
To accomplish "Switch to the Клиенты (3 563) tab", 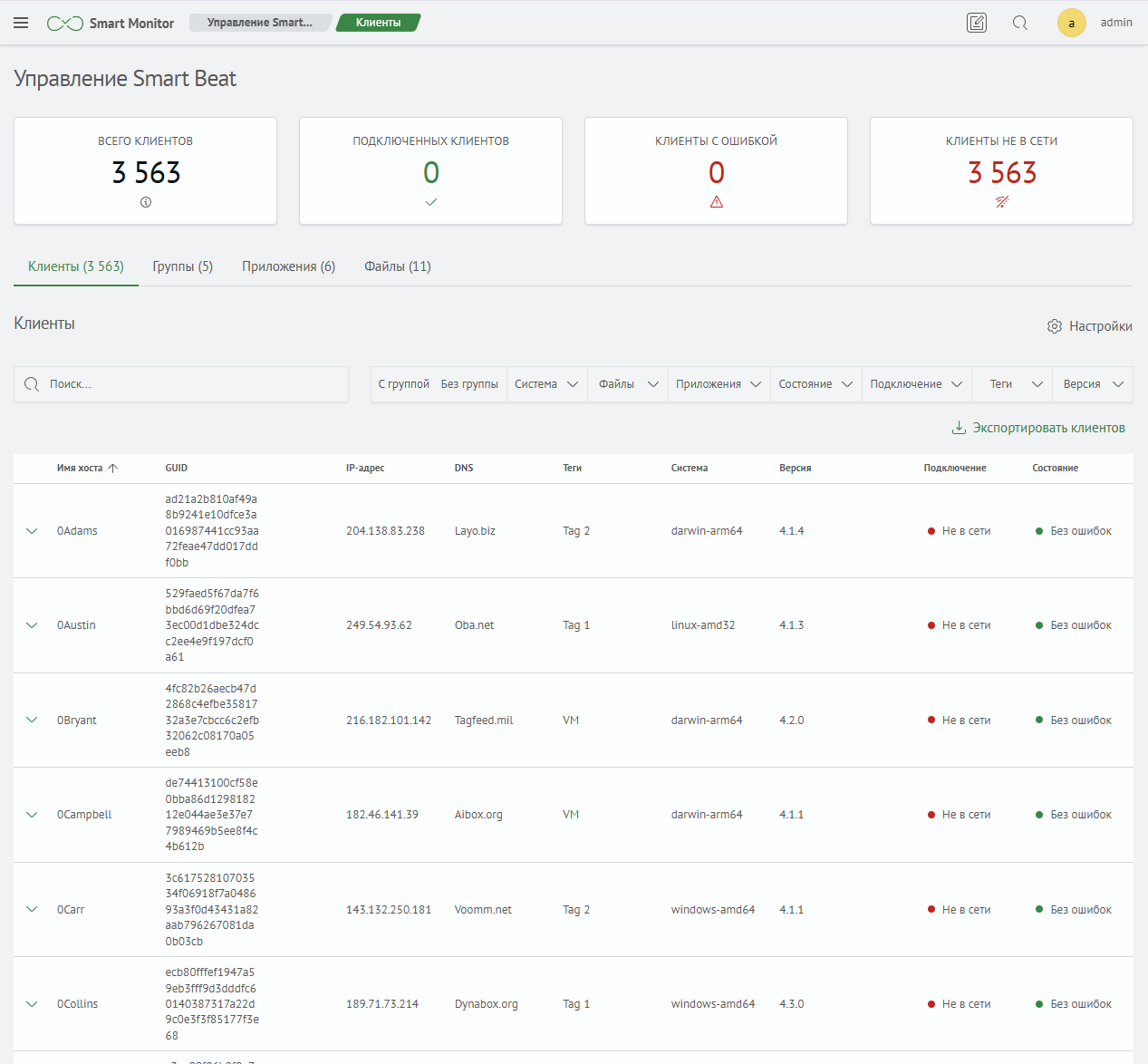I will (76, 266).
